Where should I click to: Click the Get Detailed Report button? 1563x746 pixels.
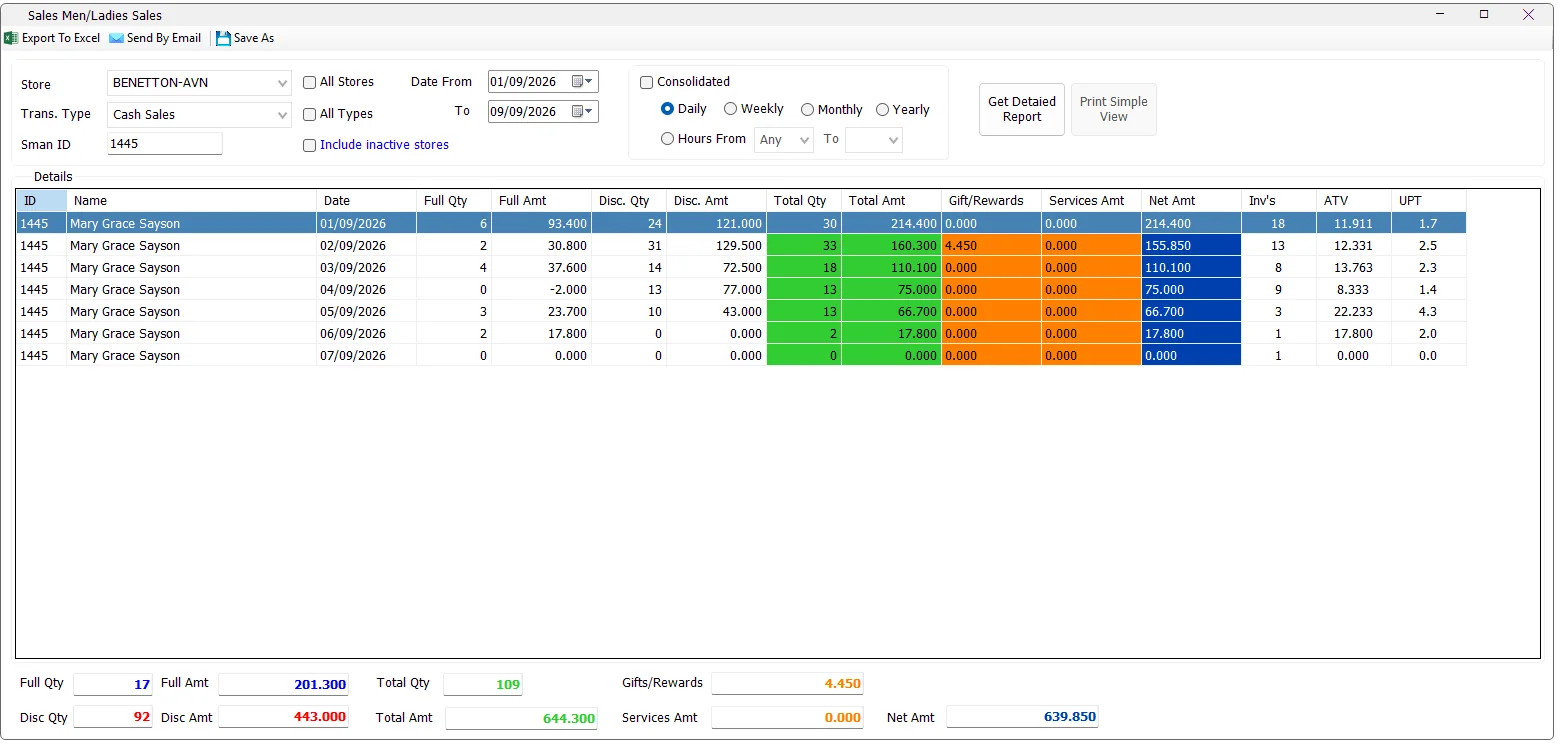click(x=1022, y=109)
